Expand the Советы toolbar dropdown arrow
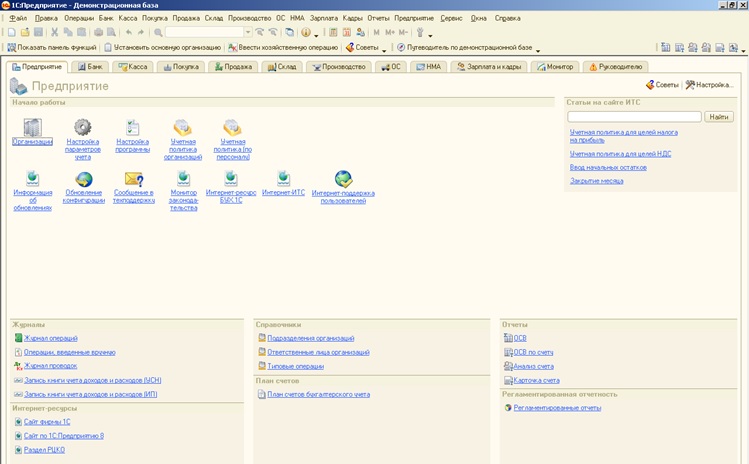This screenshot has width=749, height=464. [x=384, y=50]
